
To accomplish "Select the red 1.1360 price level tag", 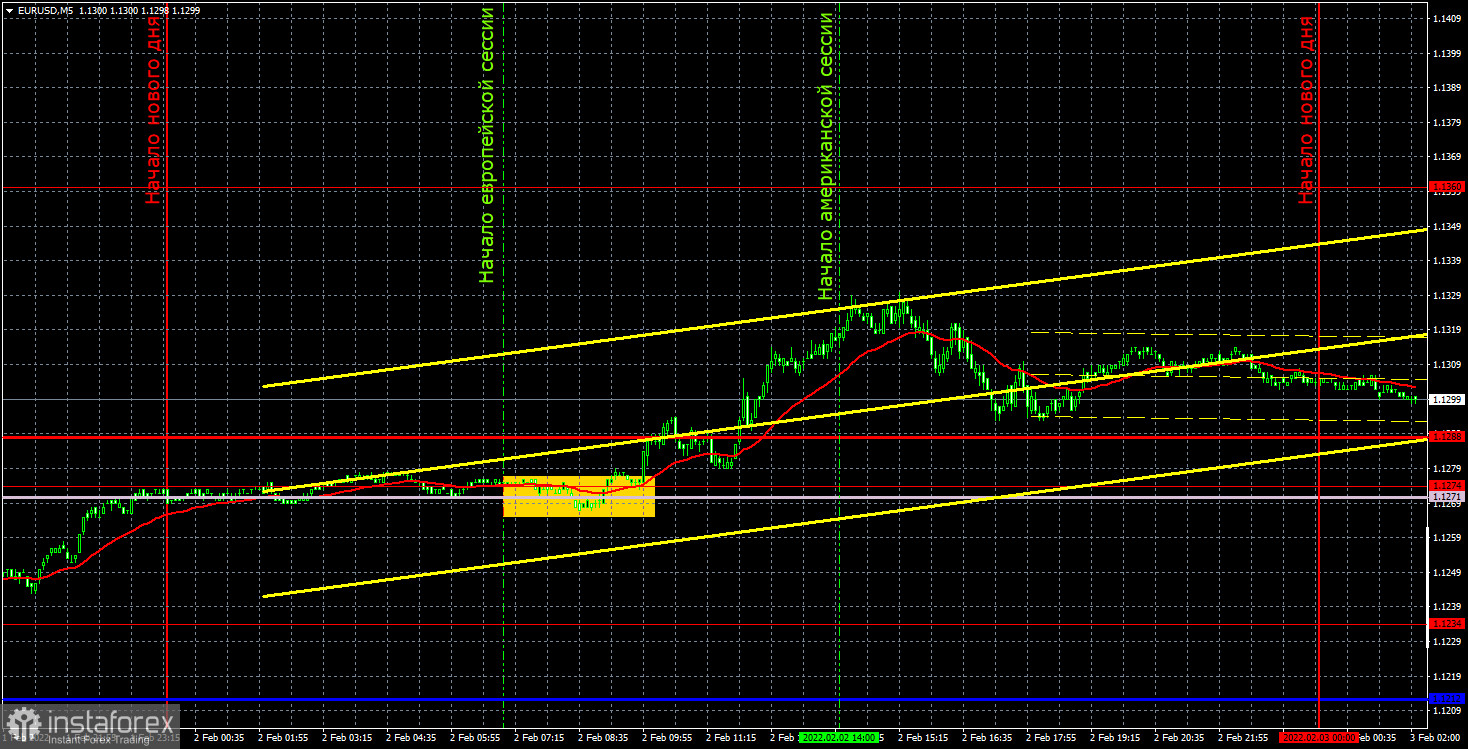I will click(x=1447, y=187).
